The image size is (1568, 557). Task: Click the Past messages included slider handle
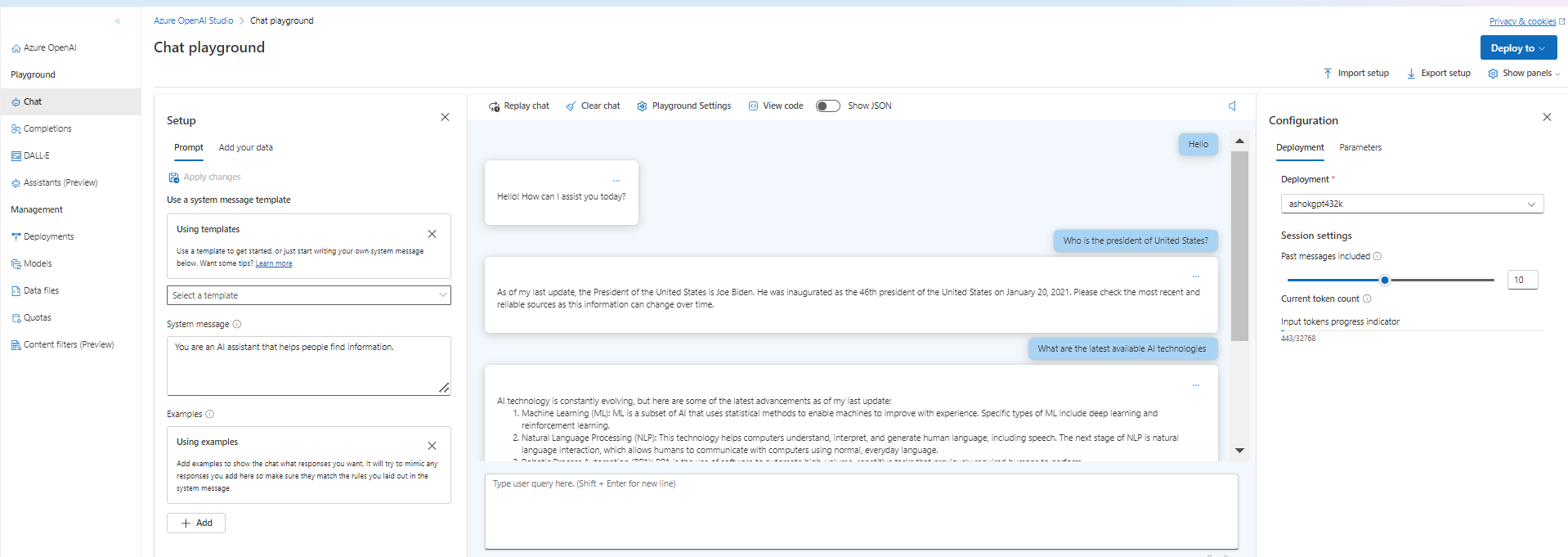1385,280
